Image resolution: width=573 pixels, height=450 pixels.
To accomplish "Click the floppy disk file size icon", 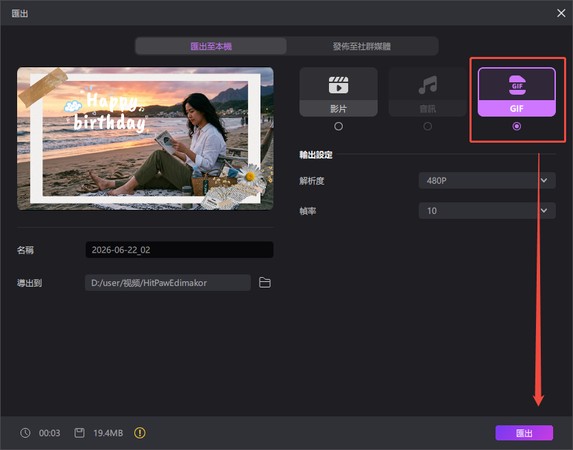I will coord(79,433).
